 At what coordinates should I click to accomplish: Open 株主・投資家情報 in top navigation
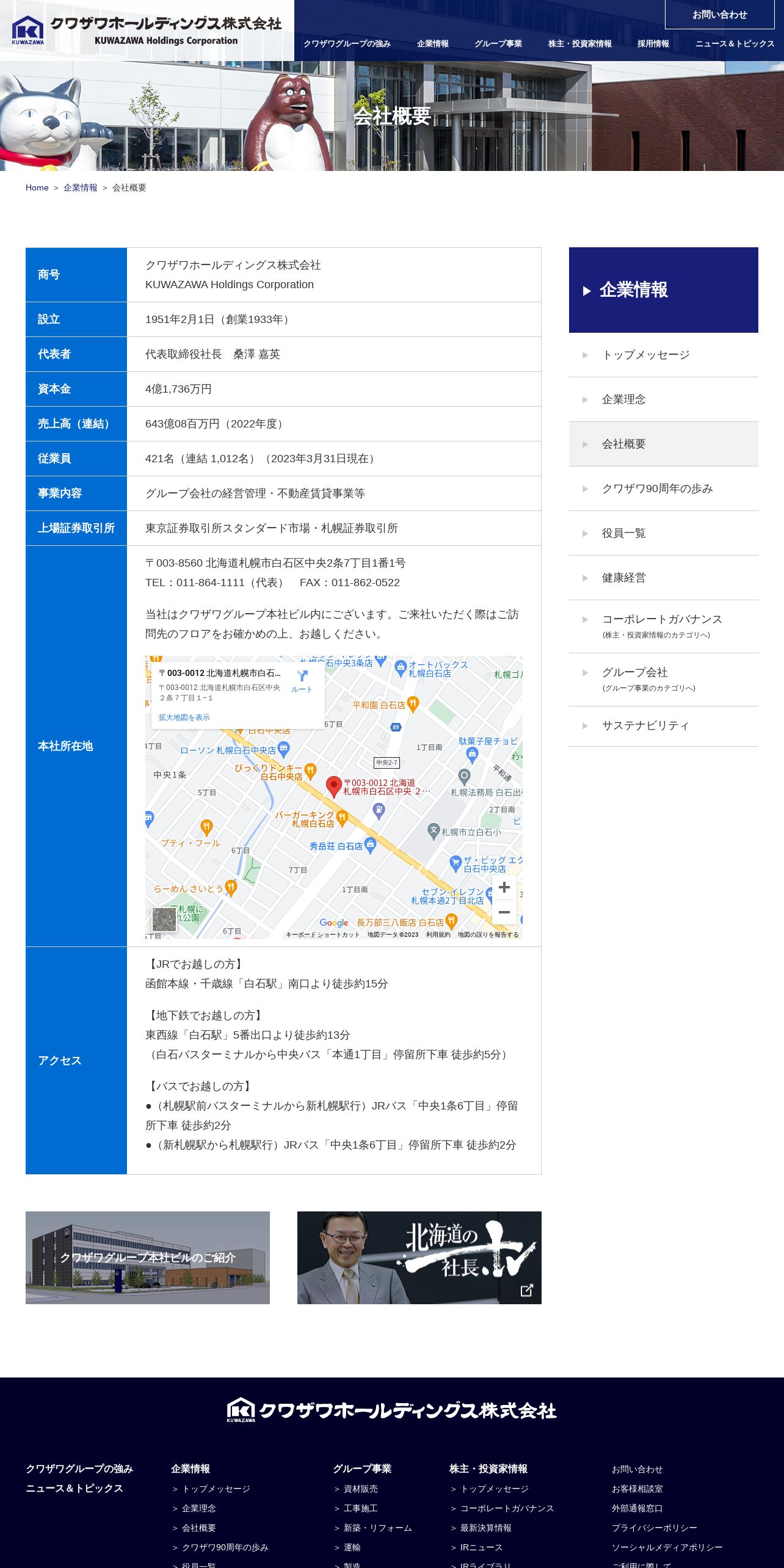pyautogui.click(x=580, y=43)
